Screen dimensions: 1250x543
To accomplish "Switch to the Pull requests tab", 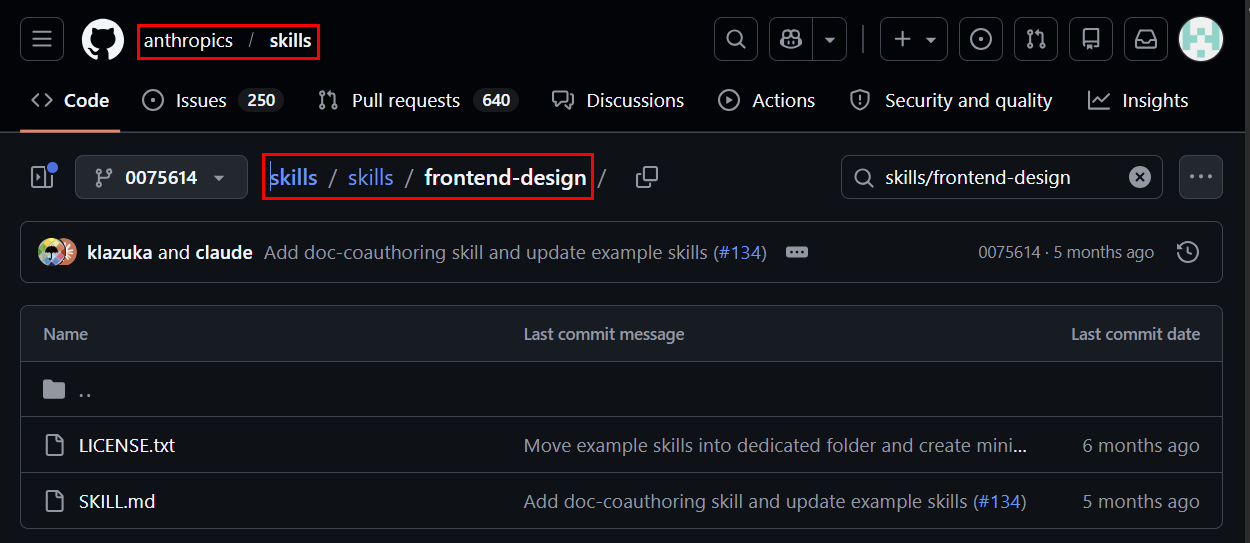I will tap(418, 100).
